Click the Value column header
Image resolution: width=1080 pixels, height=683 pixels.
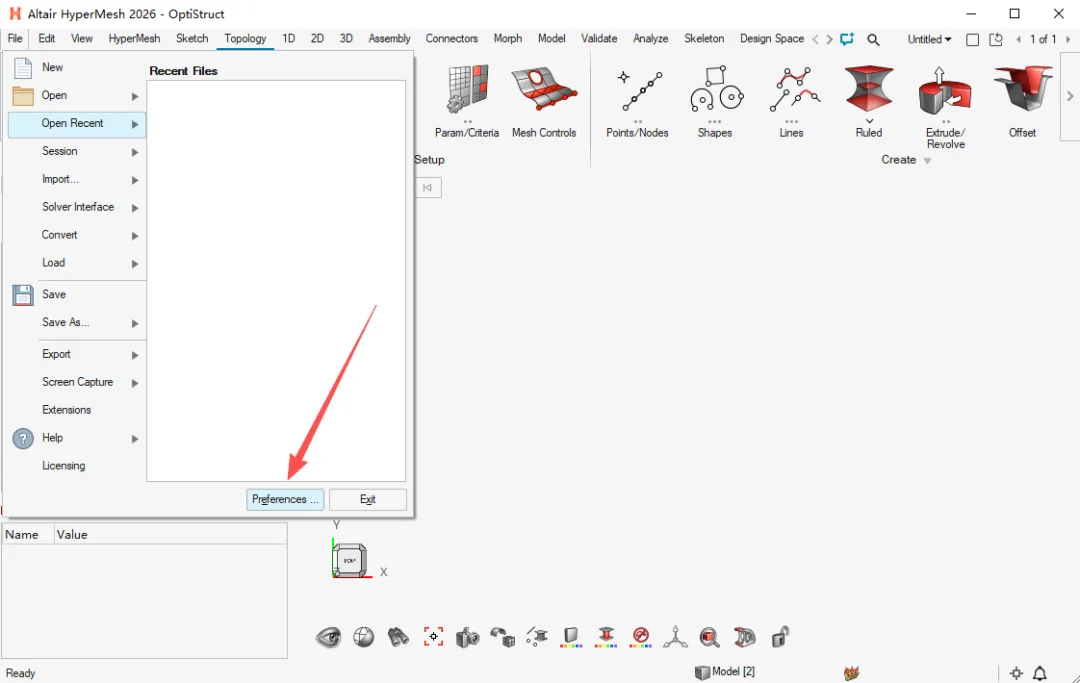(170, 534)
